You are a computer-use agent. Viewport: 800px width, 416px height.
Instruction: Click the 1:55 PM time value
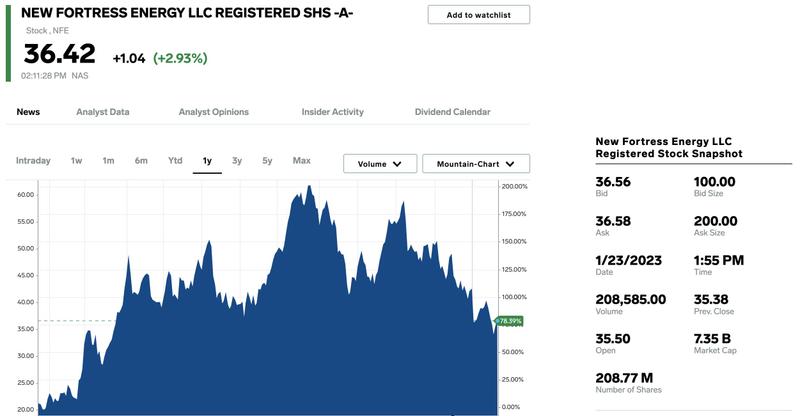(x=719, y=260)
